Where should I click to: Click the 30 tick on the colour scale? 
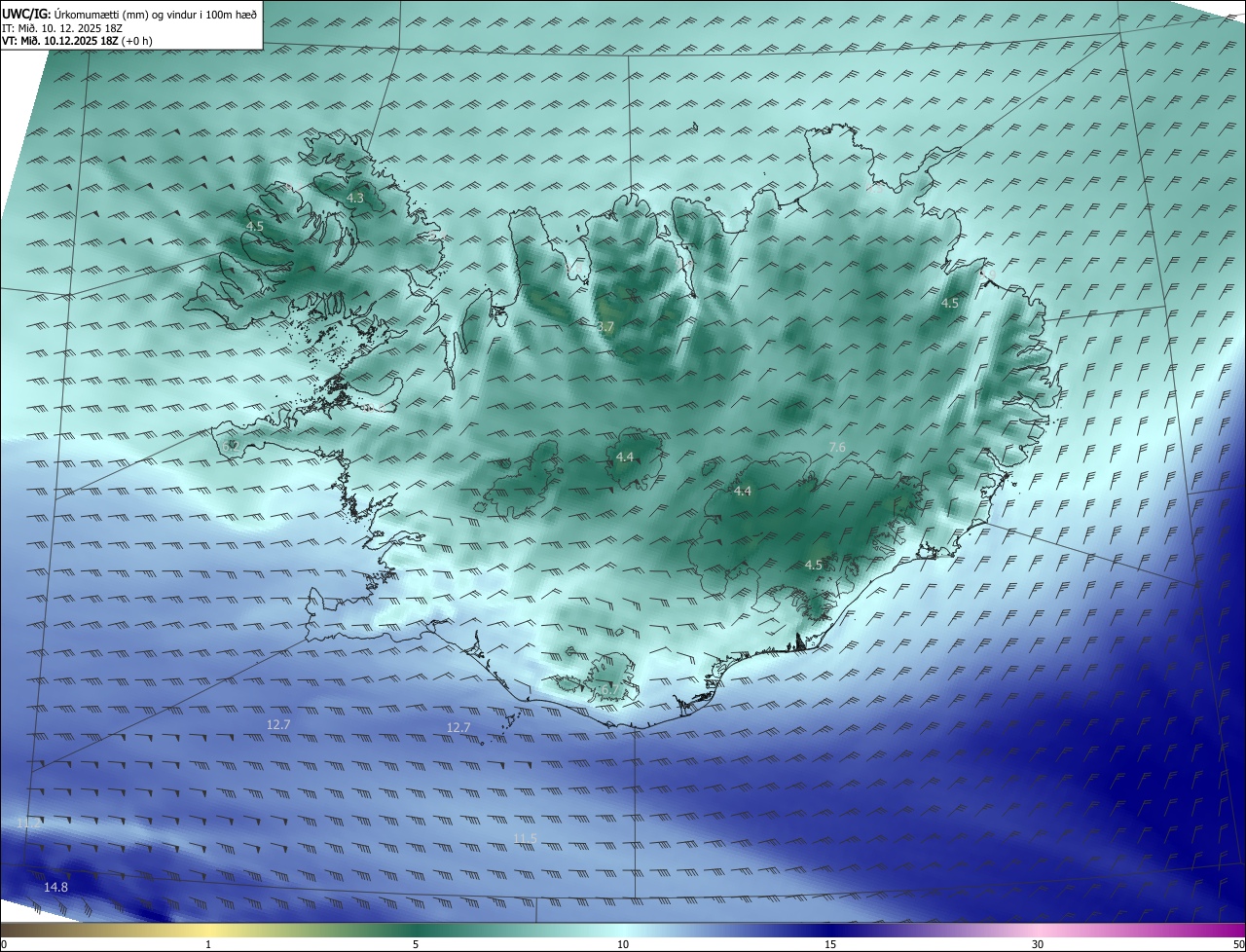coord(1038,944)
